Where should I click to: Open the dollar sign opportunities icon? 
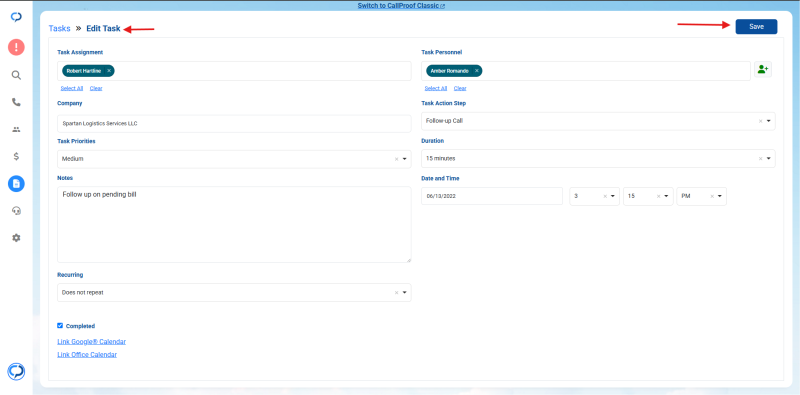[x=16, y=157]
